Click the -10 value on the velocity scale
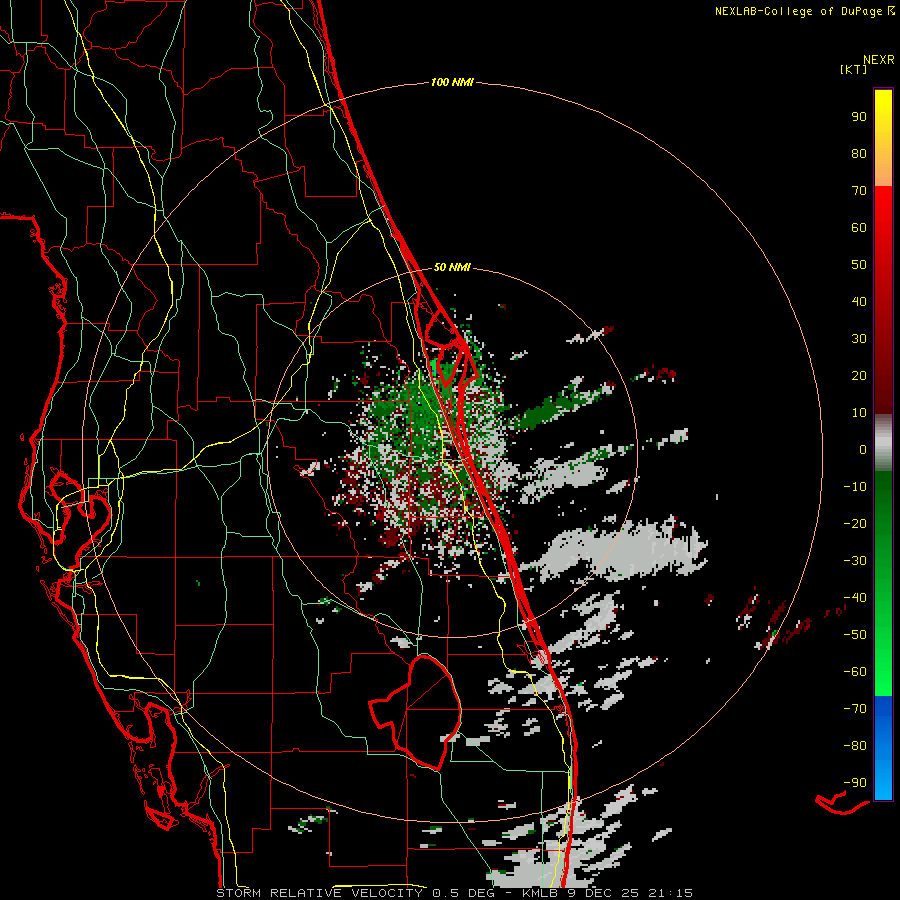 855,487
